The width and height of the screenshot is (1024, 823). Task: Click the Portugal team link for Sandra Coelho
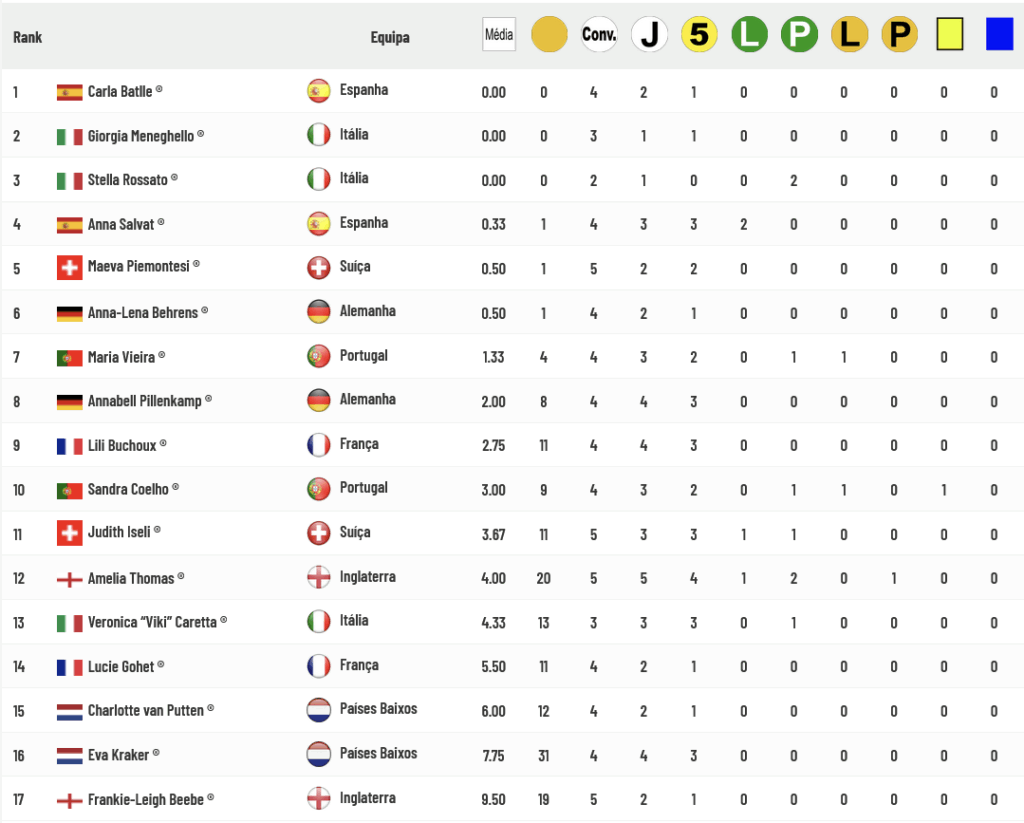click(x=364, y=488)
